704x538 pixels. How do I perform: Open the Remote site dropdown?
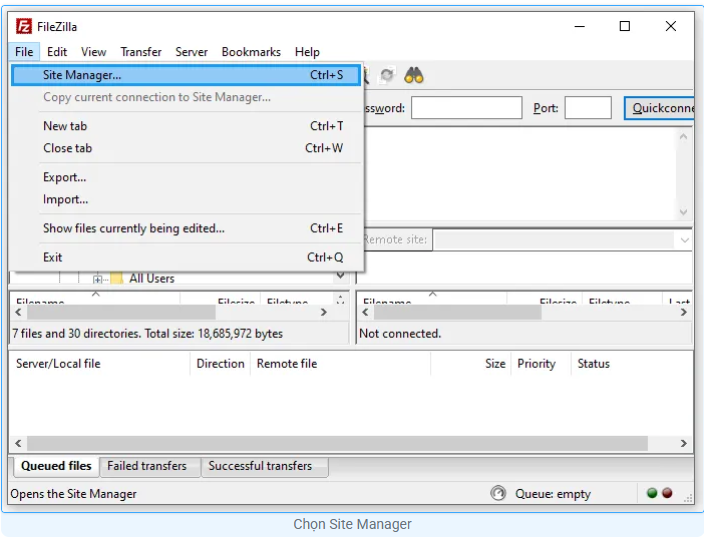(684, 240)
